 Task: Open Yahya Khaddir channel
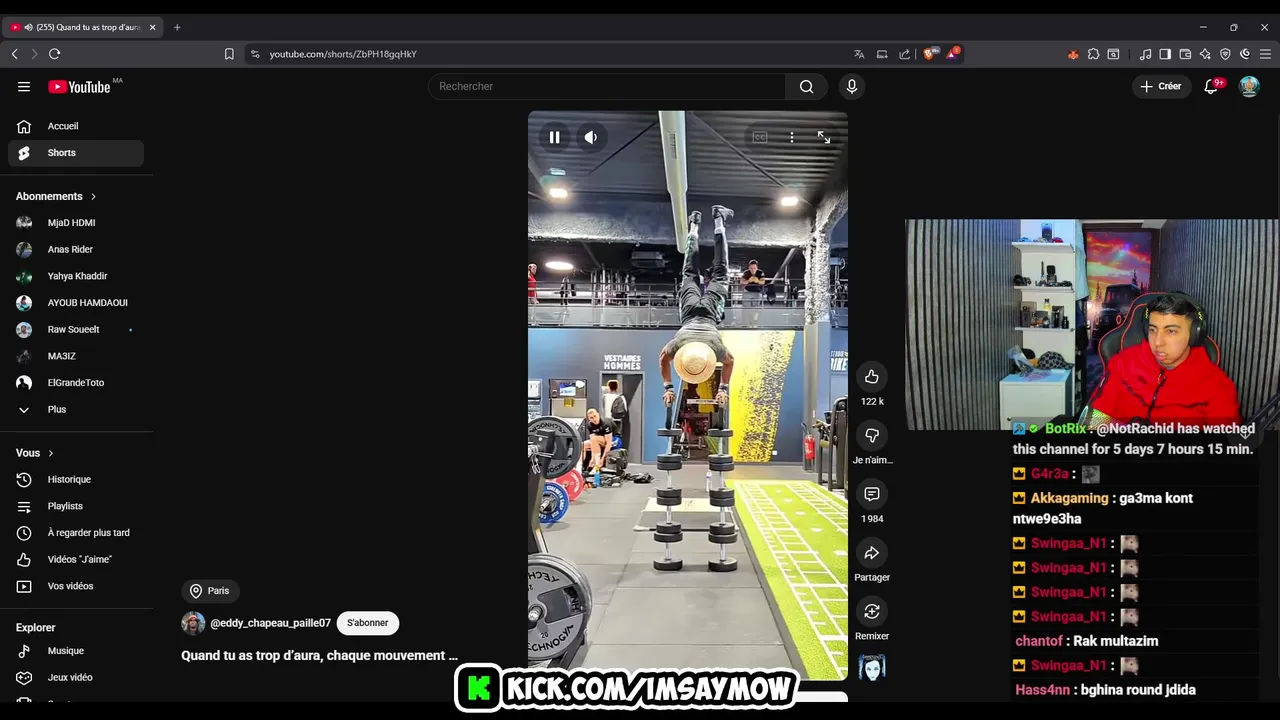pos(76,276)
